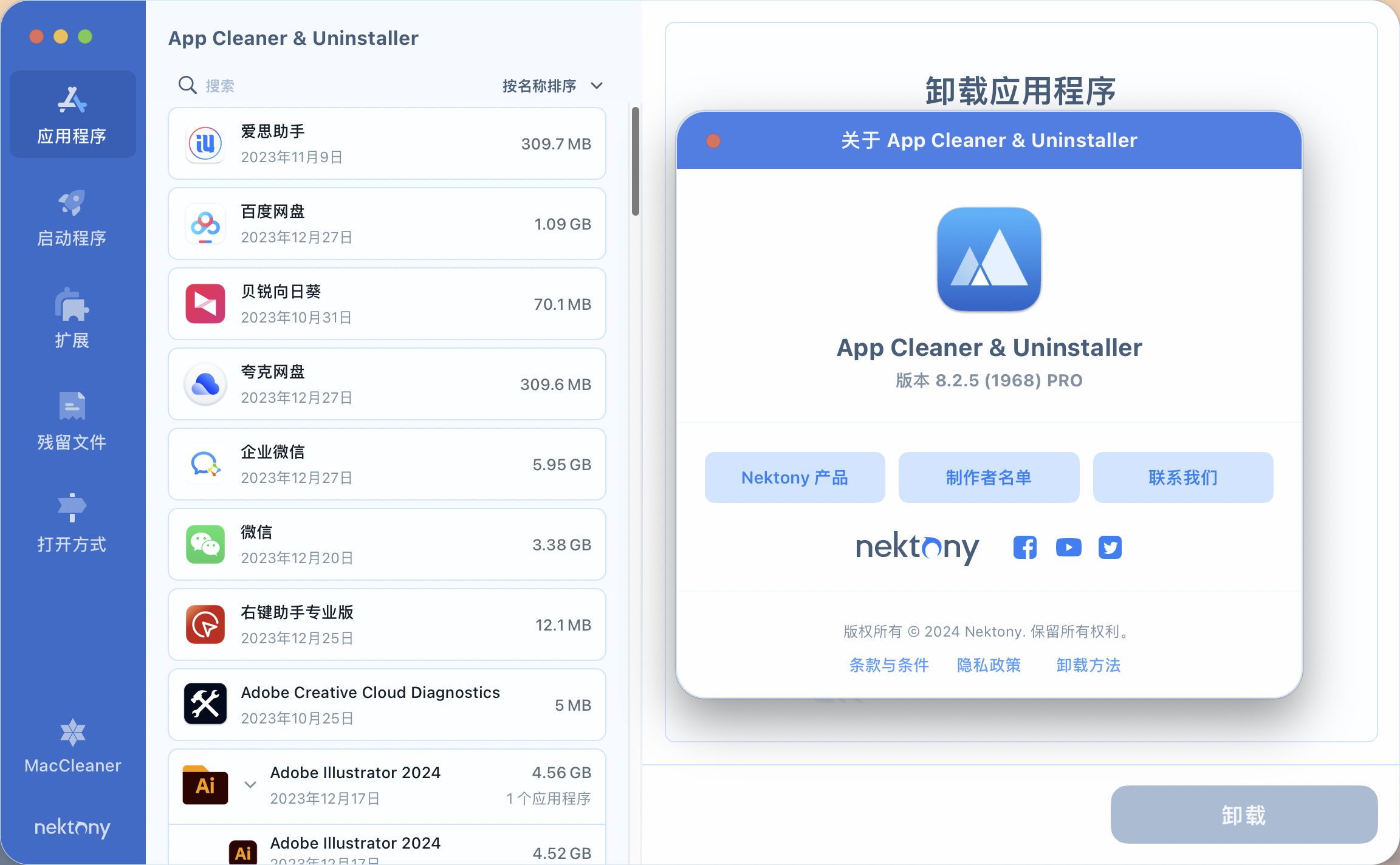Open Nektony's YouTube channel
Image resolution: width=1400 pixels, height=865 pixels.
tap(1068, 547)
